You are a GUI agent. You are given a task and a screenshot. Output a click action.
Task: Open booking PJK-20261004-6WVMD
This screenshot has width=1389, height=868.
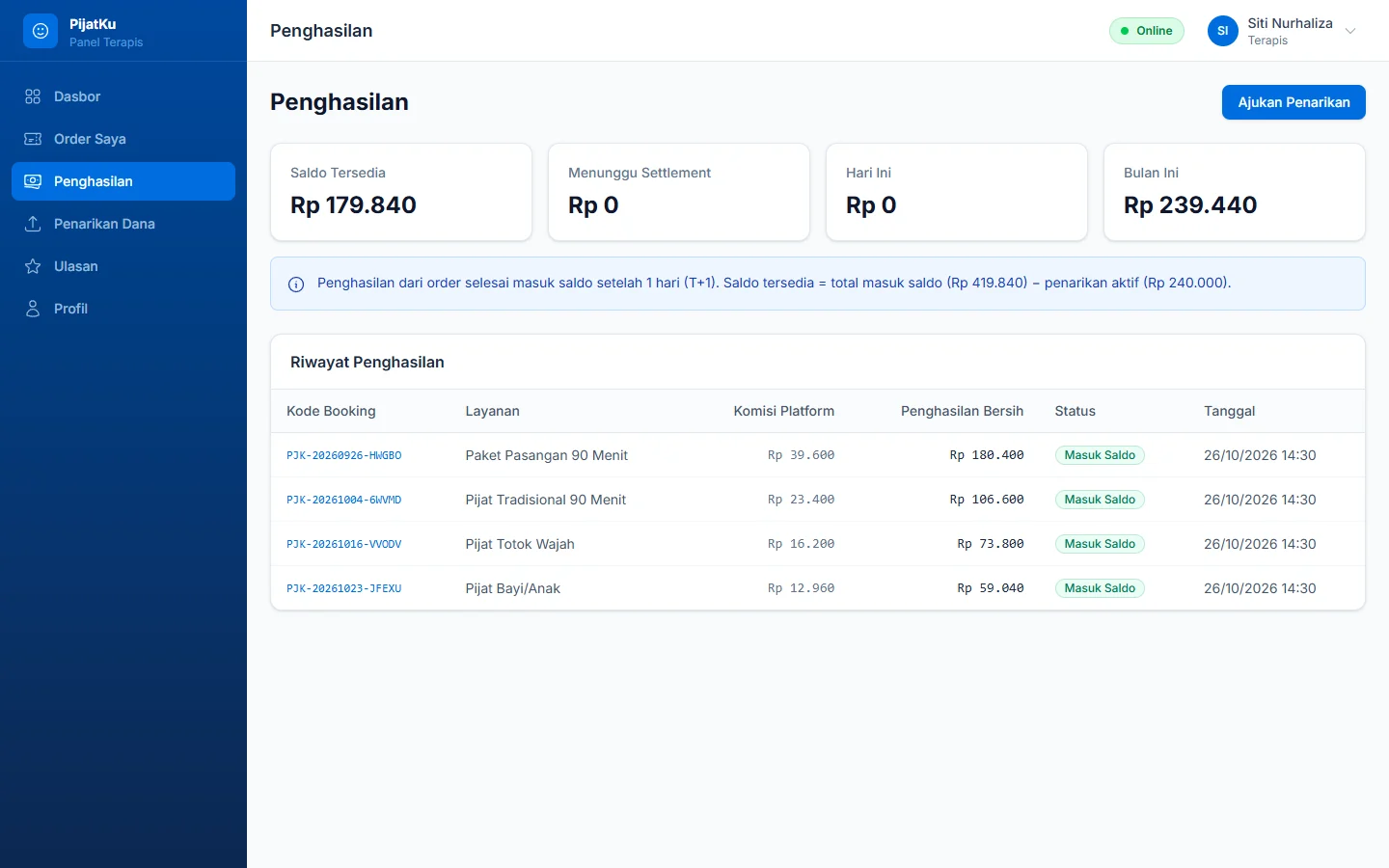tap(343, 500)
